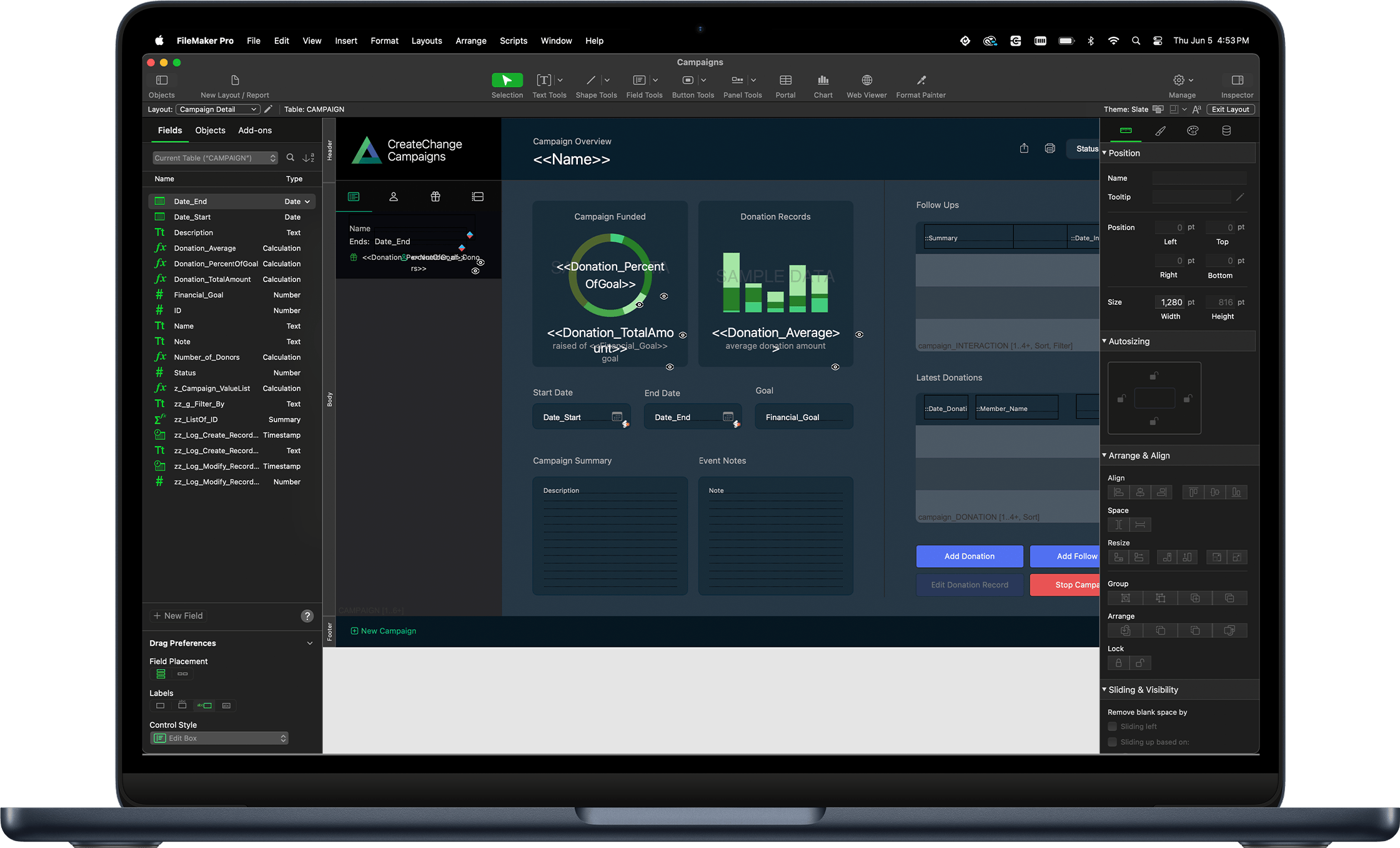Toggle the top autosizing anchor lock
Screen dimensions: 1400x848
[x=1154, y=376]
